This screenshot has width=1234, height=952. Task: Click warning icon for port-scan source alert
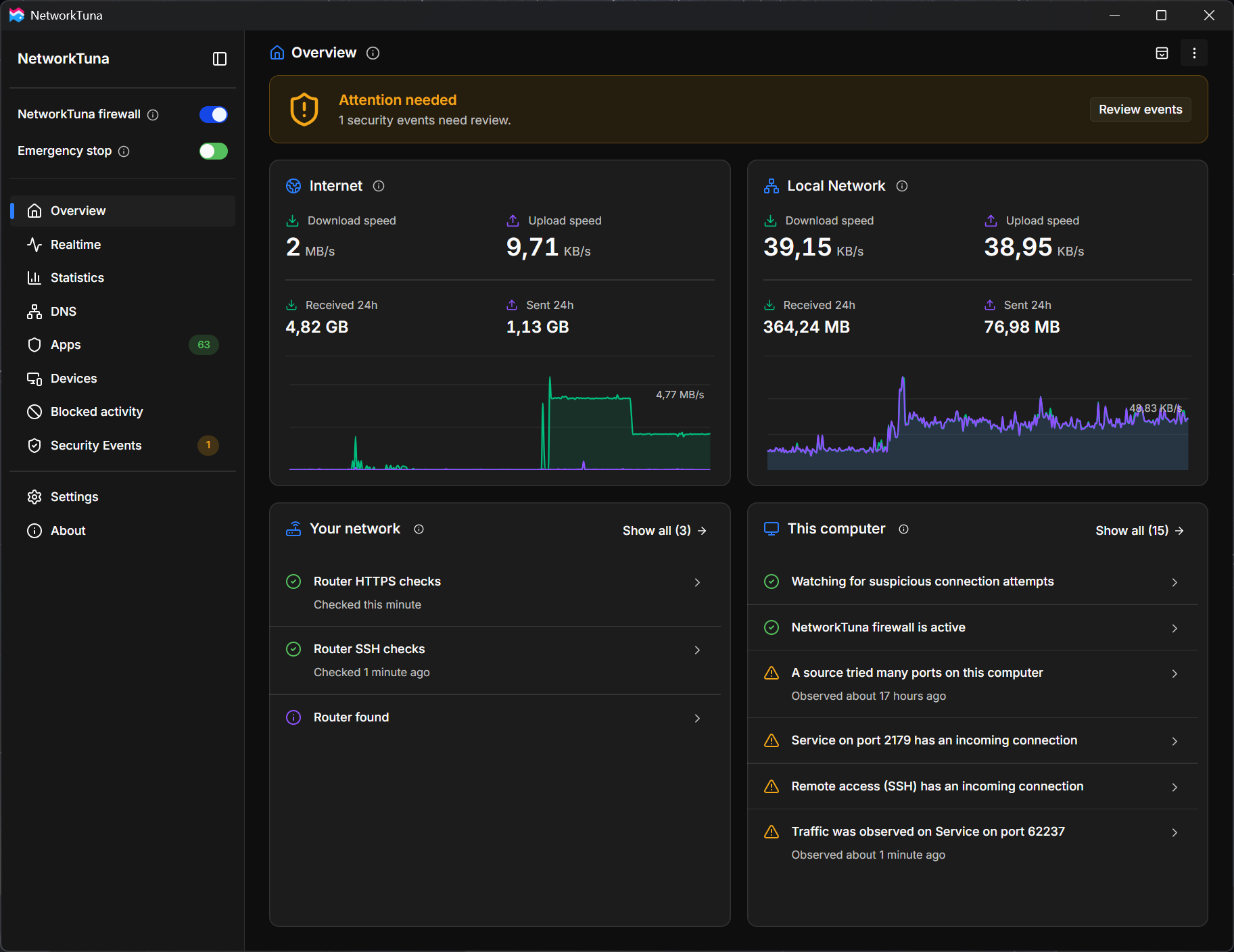pos(772,673)
